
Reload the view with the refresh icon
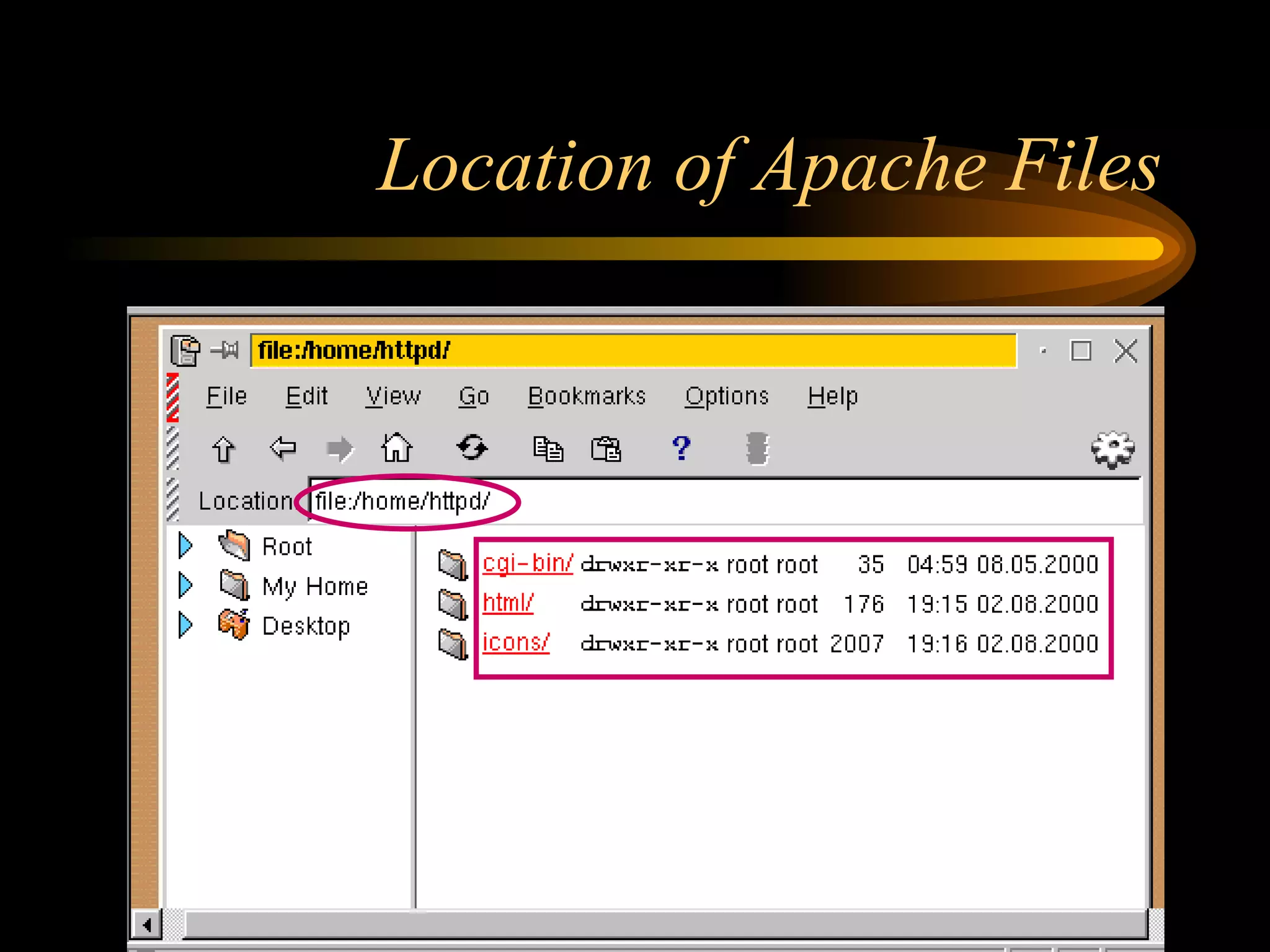point(473,447)
